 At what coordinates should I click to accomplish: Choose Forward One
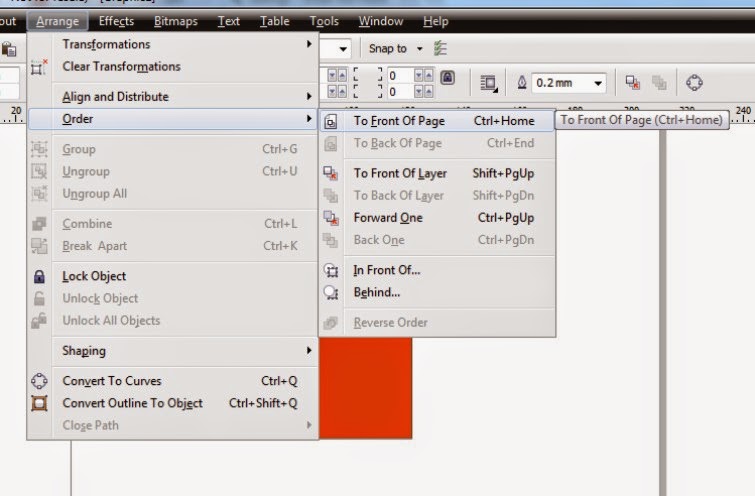[x=437, y=218]
